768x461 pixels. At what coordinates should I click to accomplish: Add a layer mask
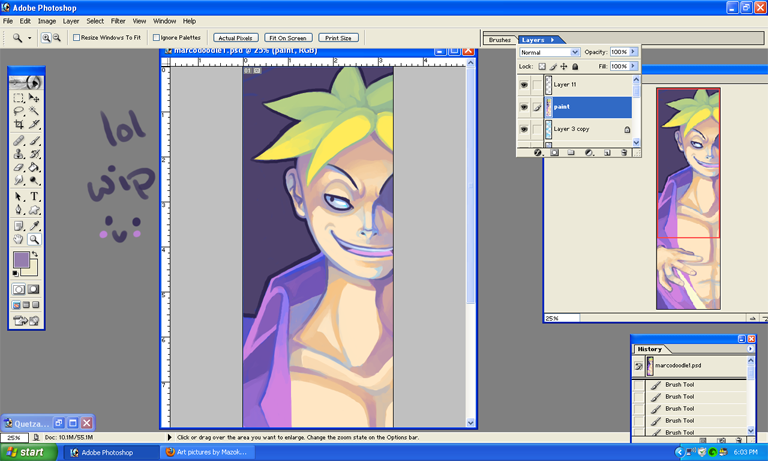[x=554, y=153]
